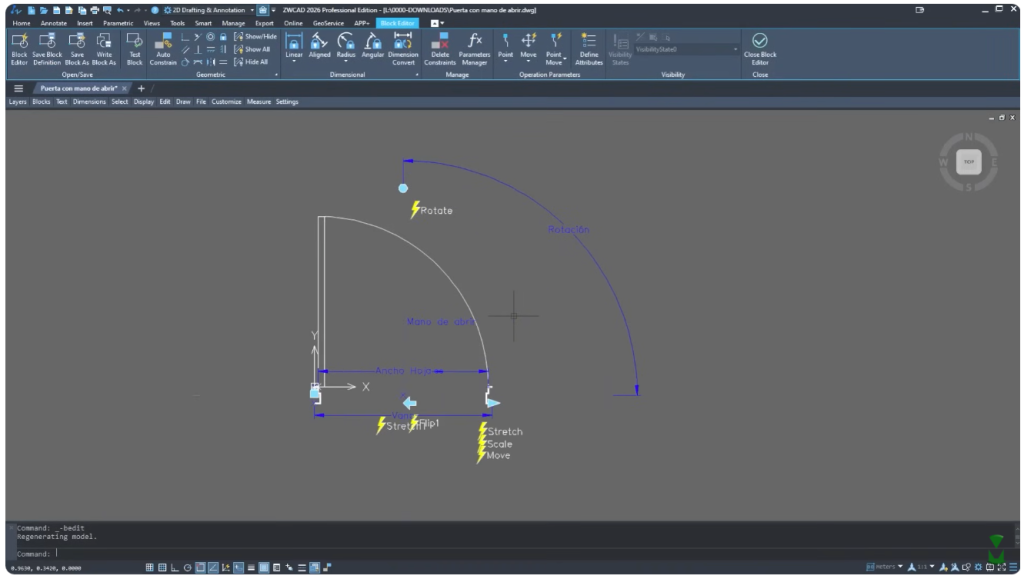Toggle ortho mode in status bar
Image resolution: width=1024 pixels, height=579 pixels.
[x=174, y=567]
